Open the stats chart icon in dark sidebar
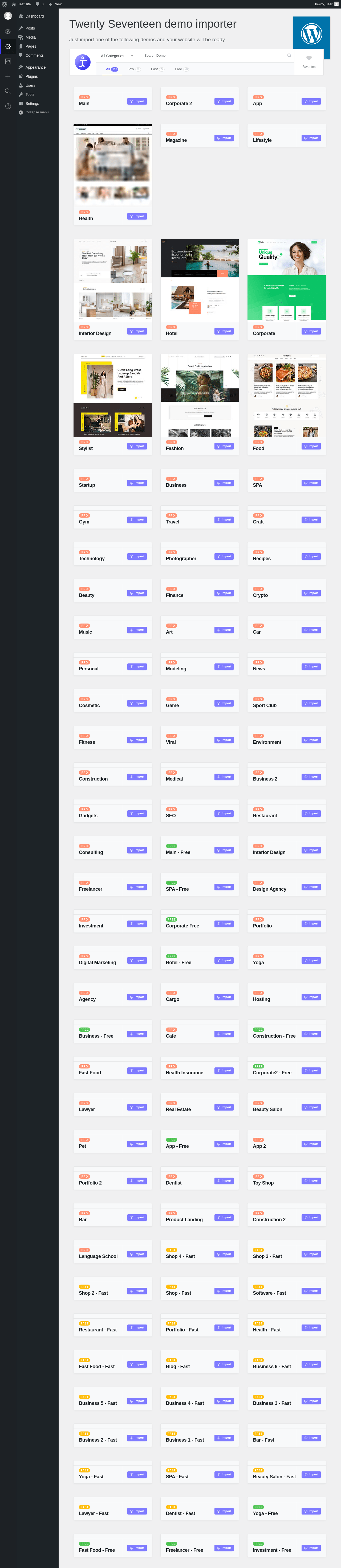The height and width of the screenshot is (1568, 341). tap(8, 61)
